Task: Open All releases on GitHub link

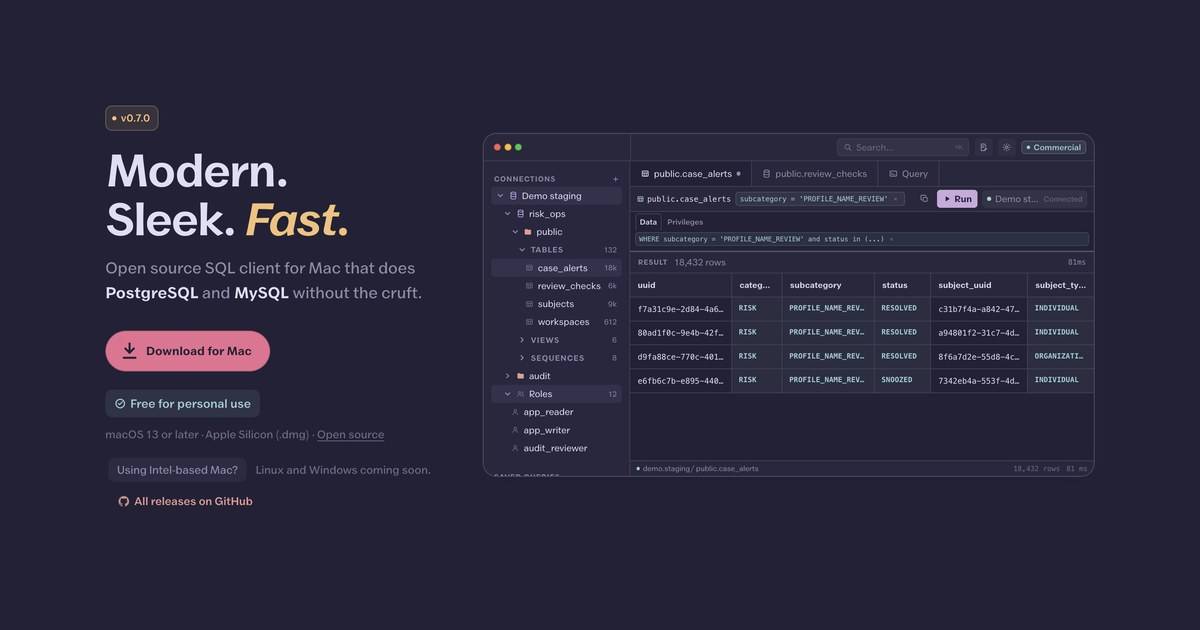Action: pos(185,501)
